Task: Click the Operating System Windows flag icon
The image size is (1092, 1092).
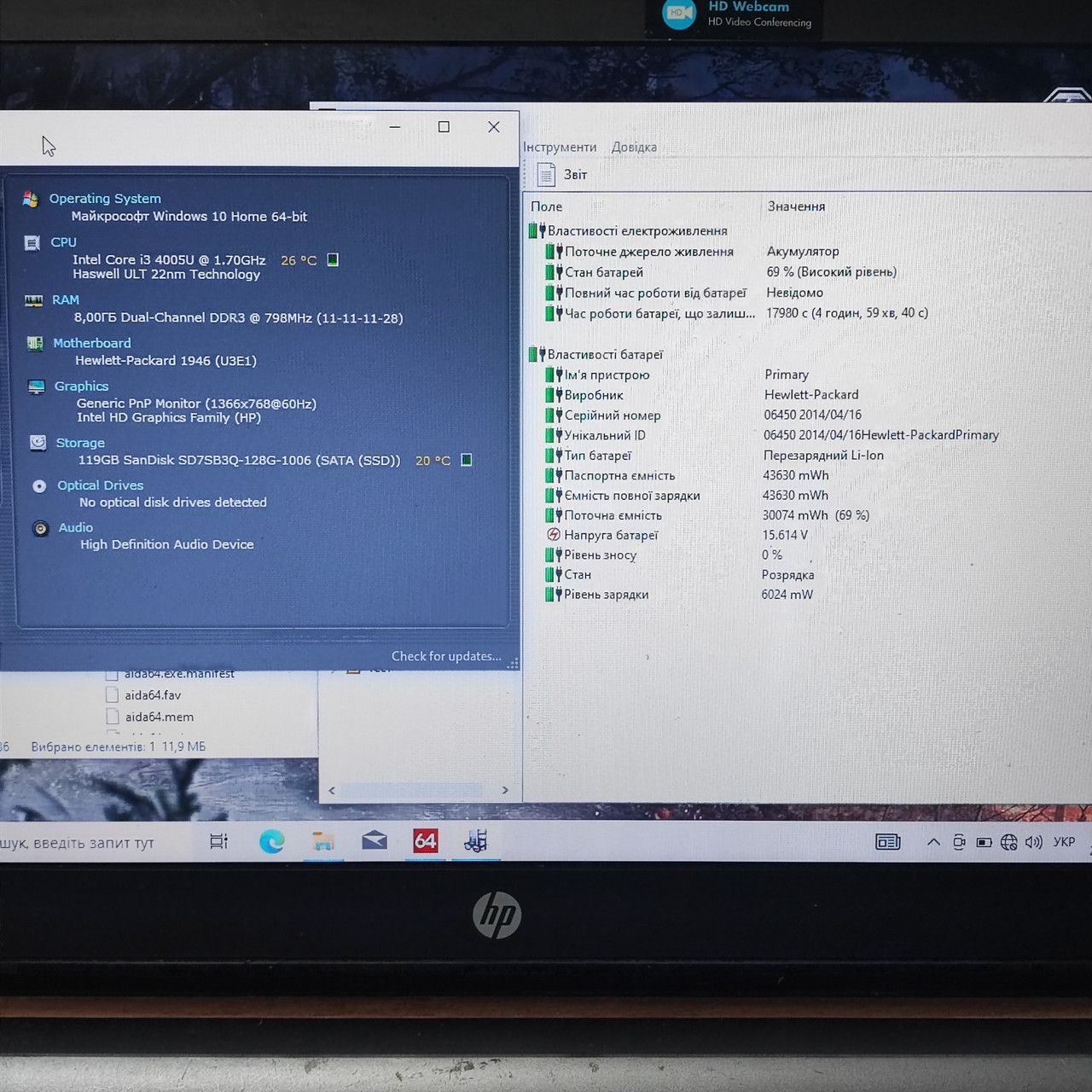Action: (31, 199)
